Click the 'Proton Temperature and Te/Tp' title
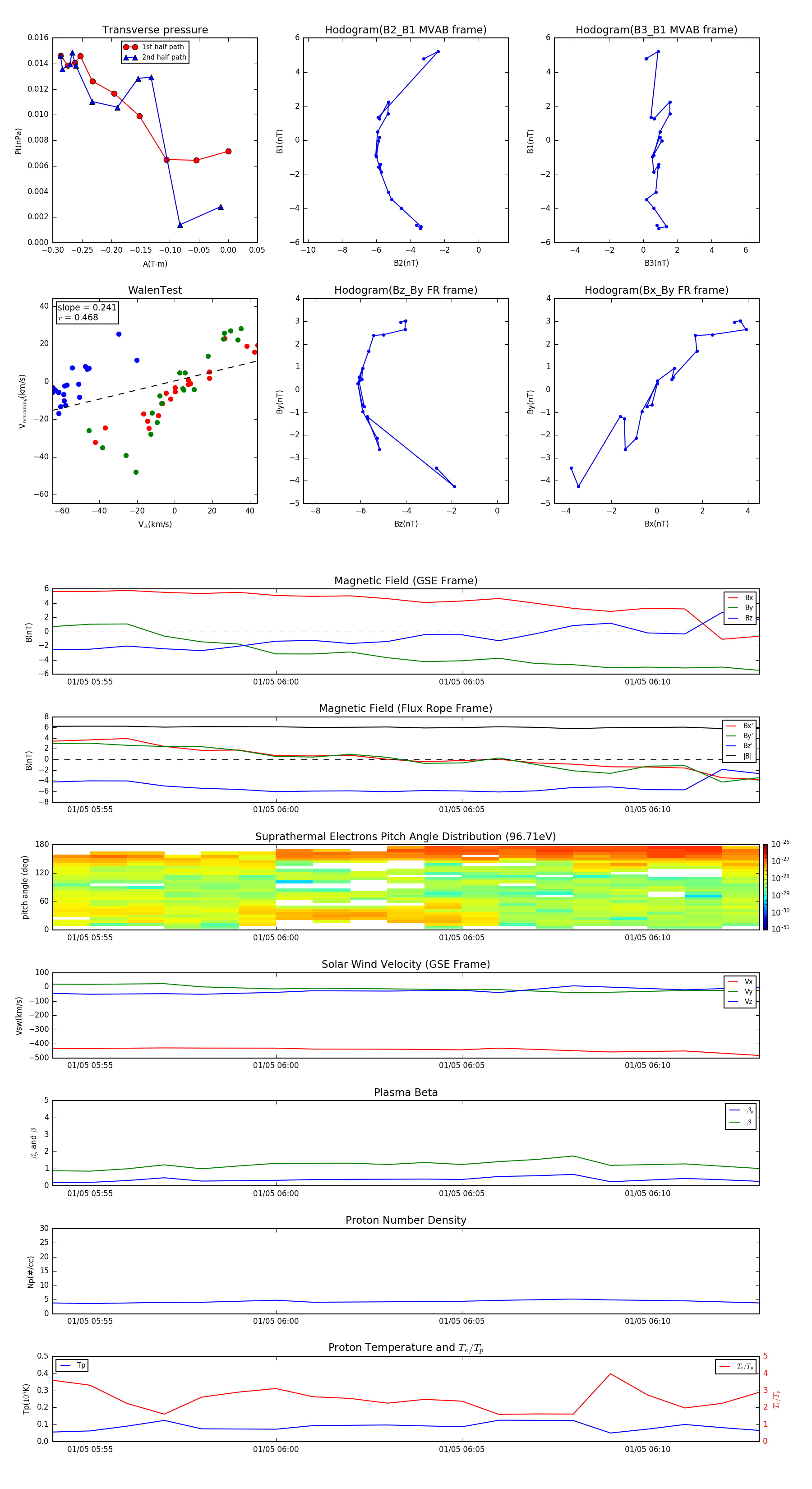Viewport: 812px width, 1489px height. coord(406,1348)
